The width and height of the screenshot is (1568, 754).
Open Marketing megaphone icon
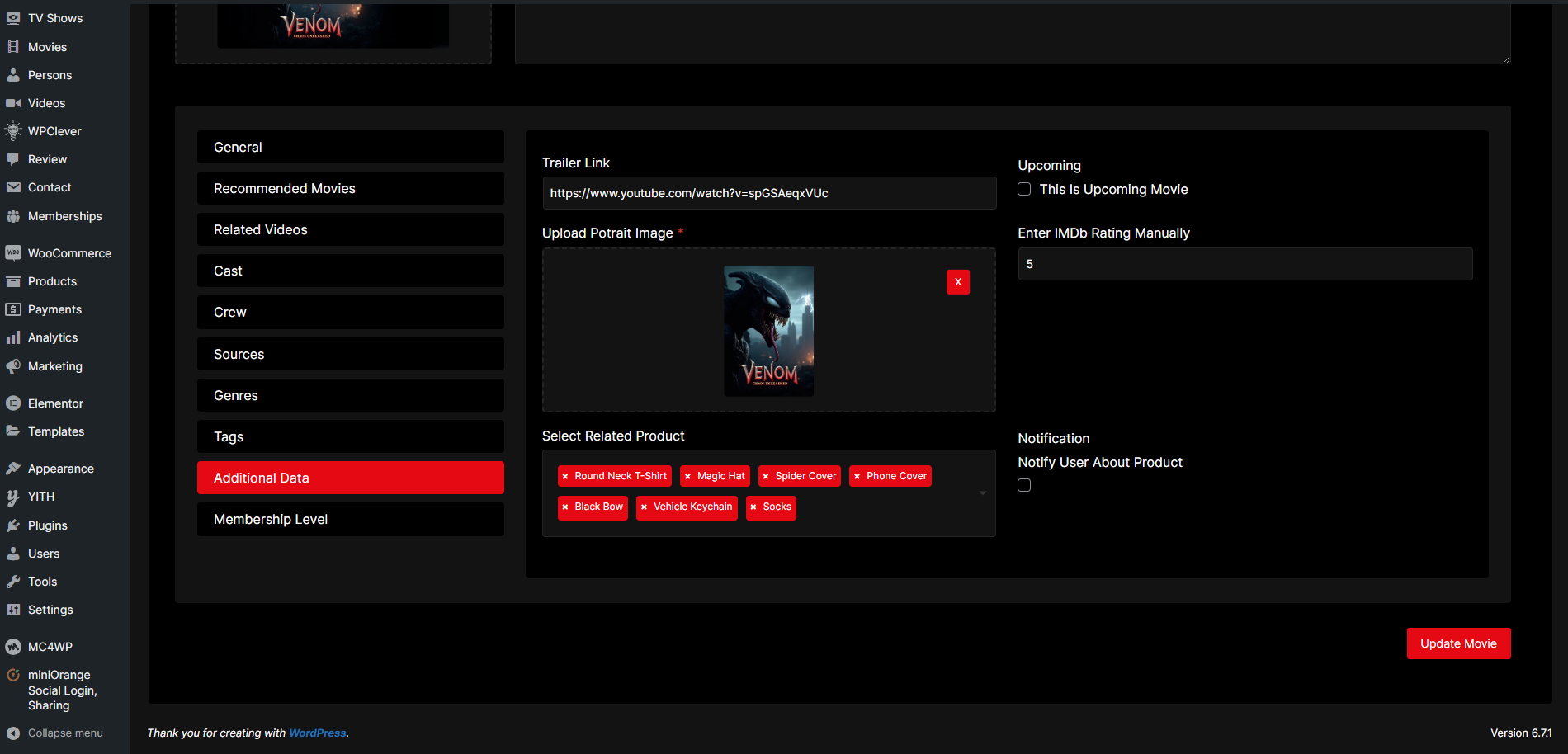(13, 366)
